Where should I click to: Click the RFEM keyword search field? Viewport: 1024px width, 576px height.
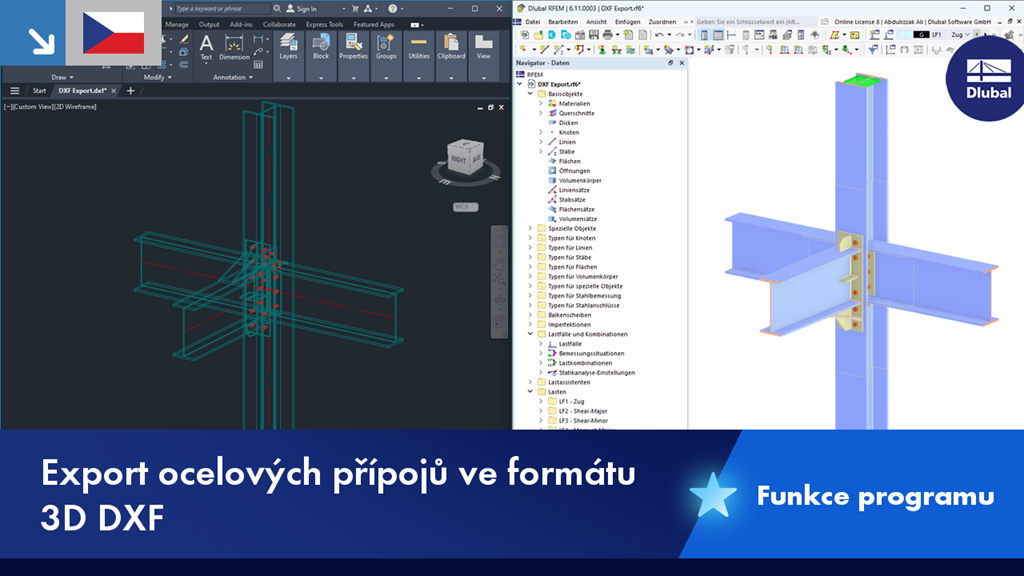coord(755,22)
